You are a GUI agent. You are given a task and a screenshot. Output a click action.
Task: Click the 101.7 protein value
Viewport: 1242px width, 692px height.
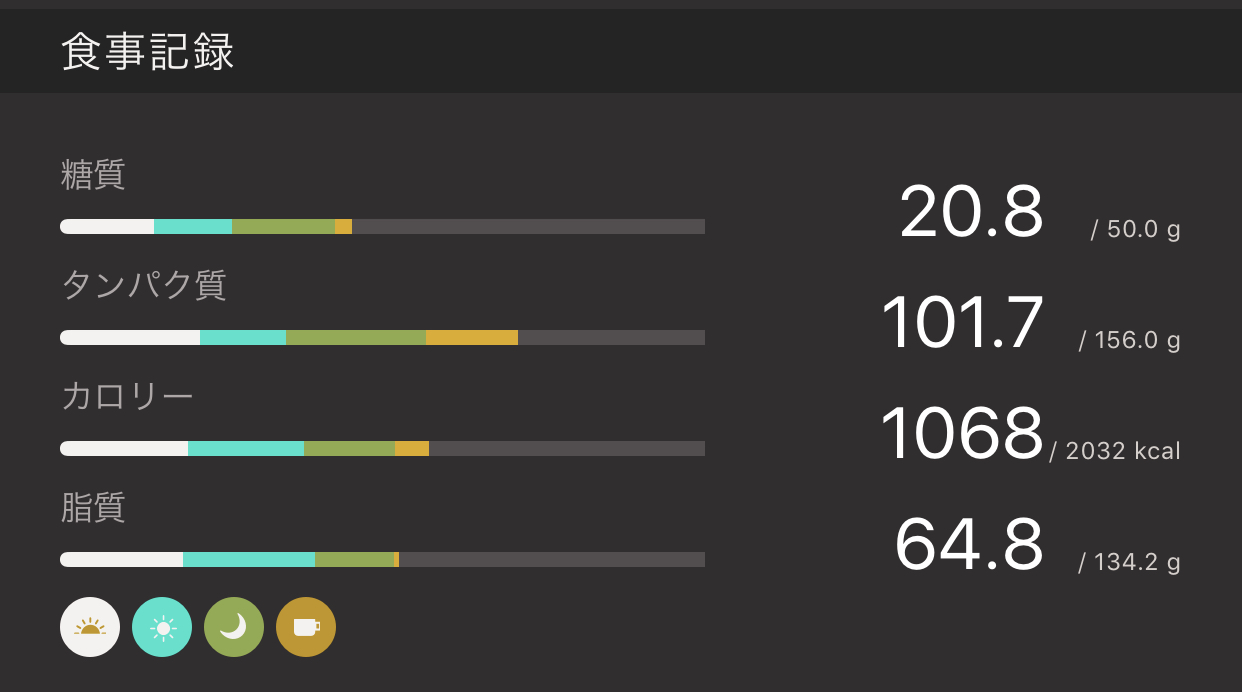pos(962,323)
